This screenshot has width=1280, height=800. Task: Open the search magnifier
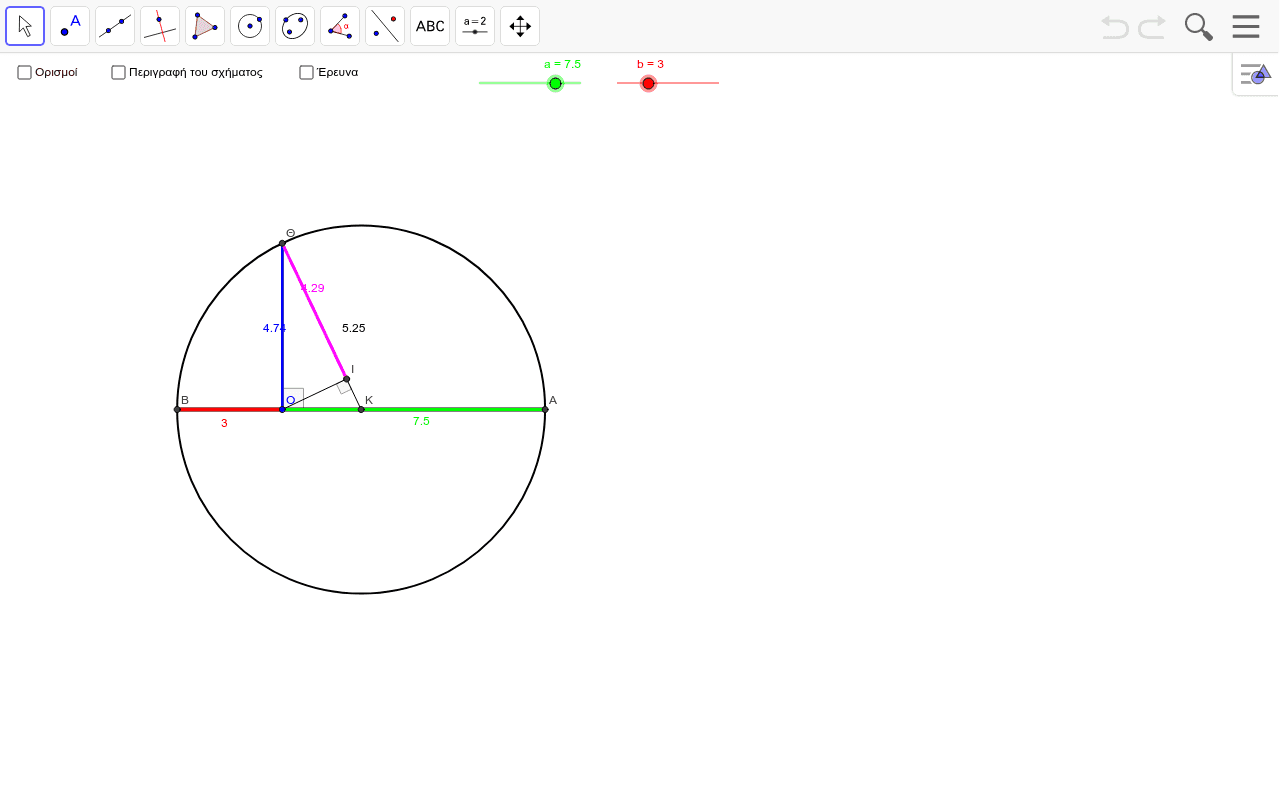tap(1198, 27)
